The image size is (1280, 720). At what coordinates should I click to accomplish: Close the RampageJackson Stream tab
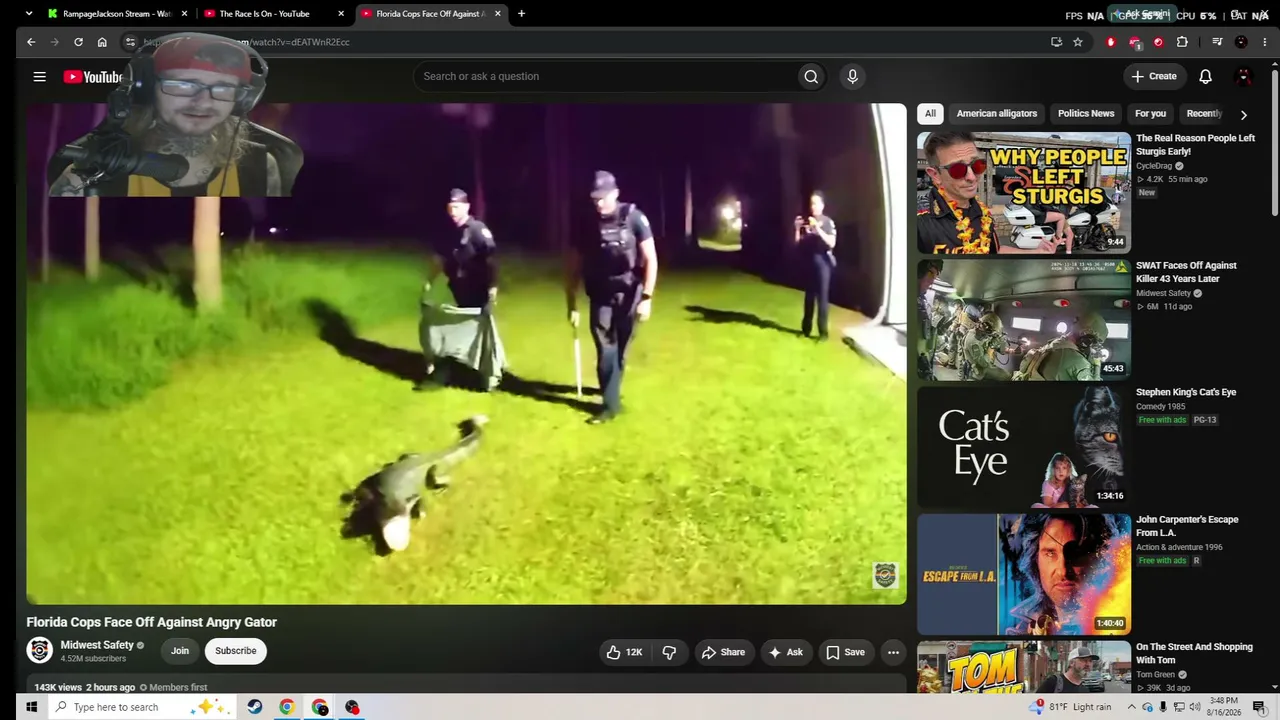click(184, 14)
